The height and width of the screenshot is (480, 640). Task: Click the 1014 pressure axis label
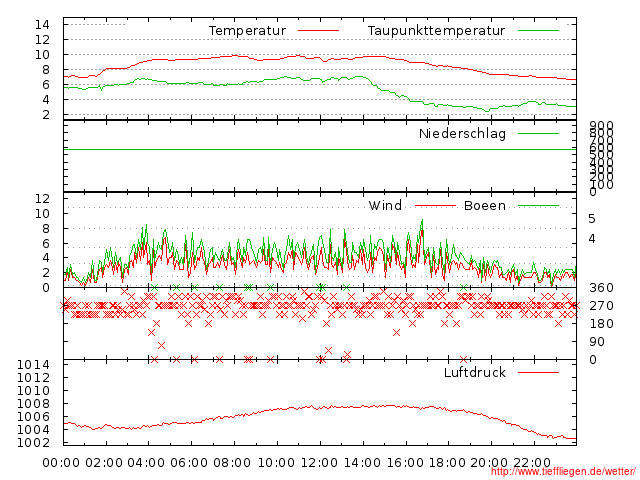[33, 364]
